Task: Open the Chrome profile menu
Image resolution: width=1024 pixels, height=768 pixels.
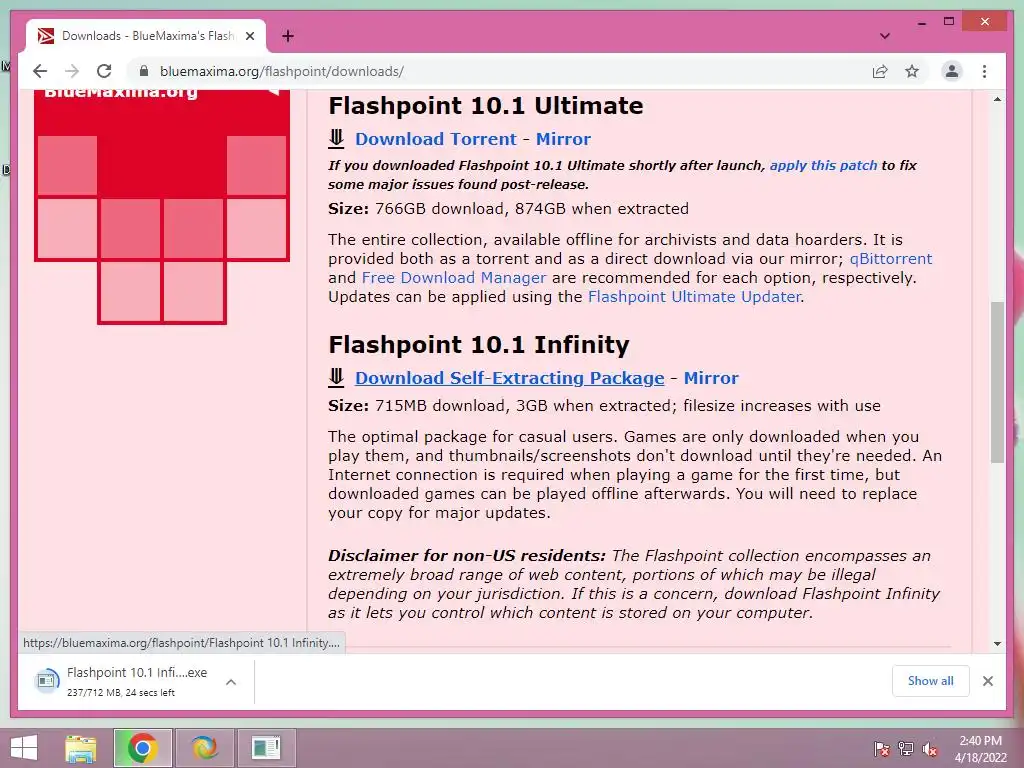Action: (952, 71)
